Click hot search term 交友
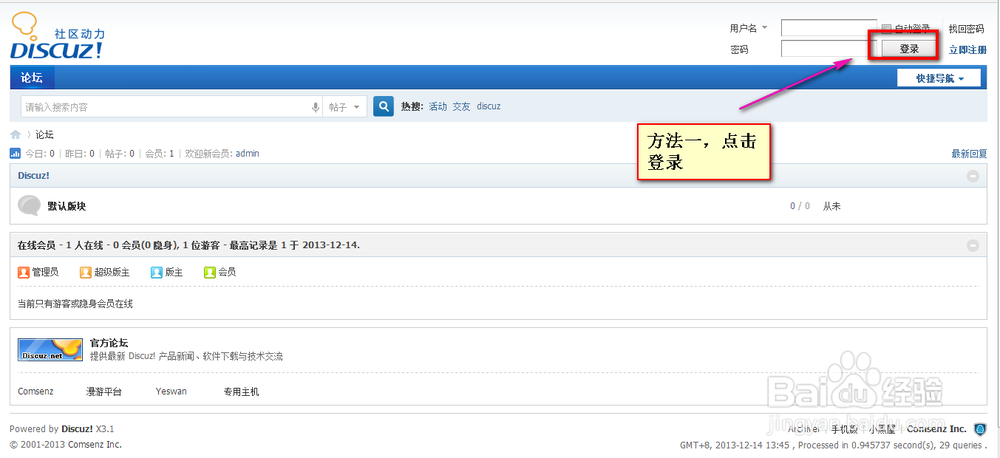1000x458 pixels. [461, 107]
